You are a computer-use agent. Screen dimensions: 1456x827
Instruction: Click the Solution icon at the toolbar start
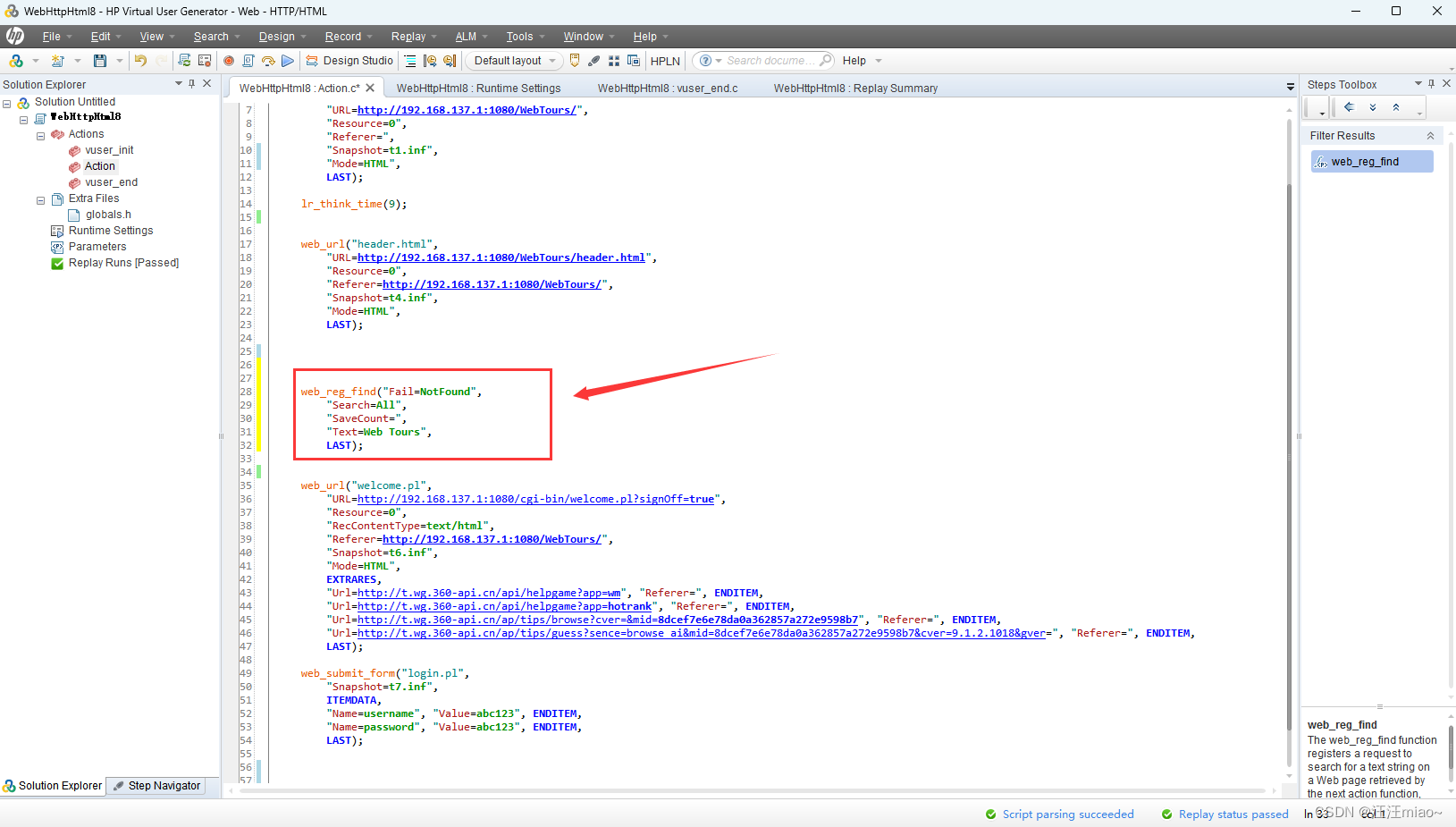(x=16, y=61)
